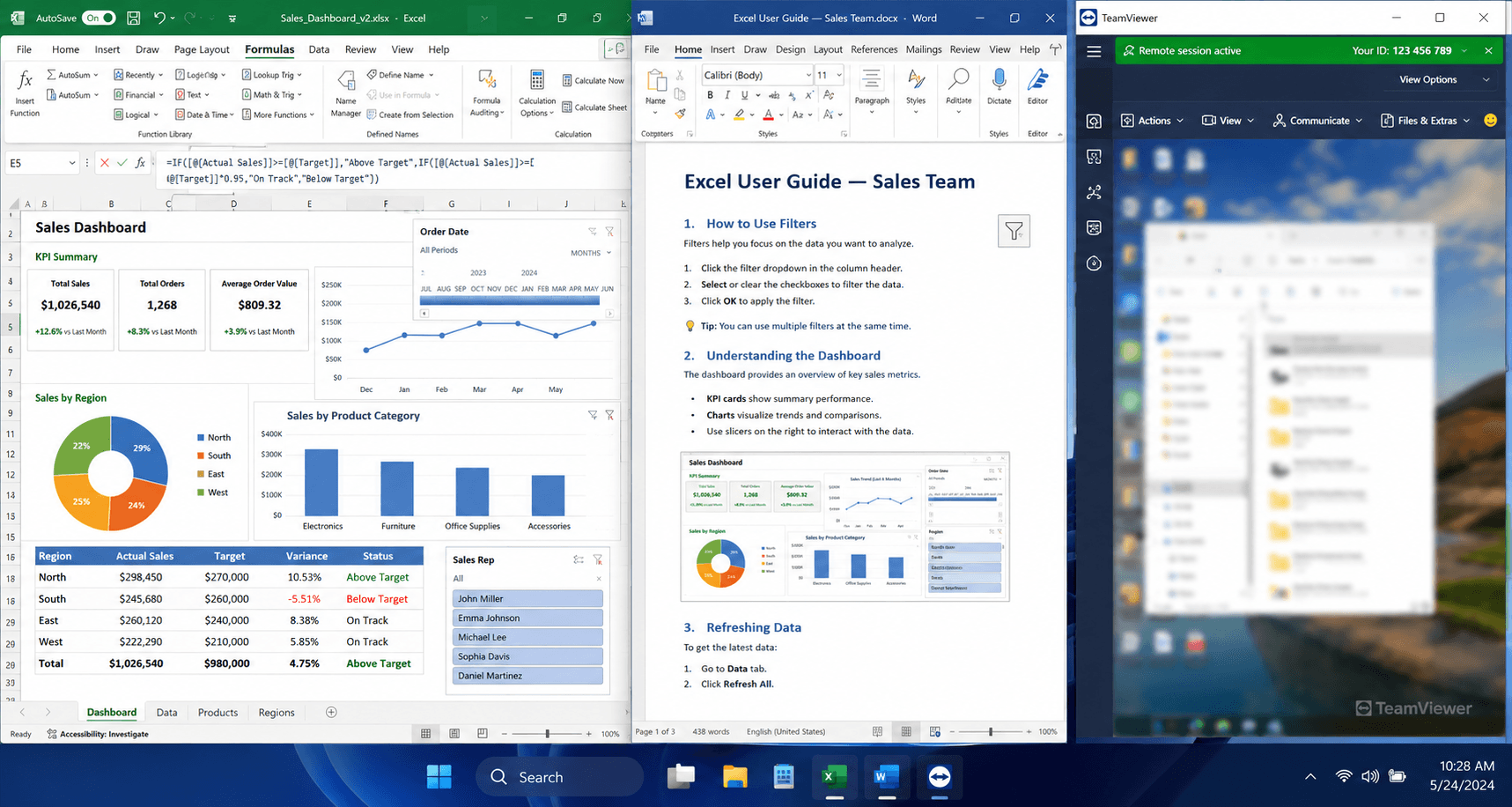Image resolution: width=1512 pixels, height=807 pixels.
Task: Choose red font color in Word
Action: 768,115
